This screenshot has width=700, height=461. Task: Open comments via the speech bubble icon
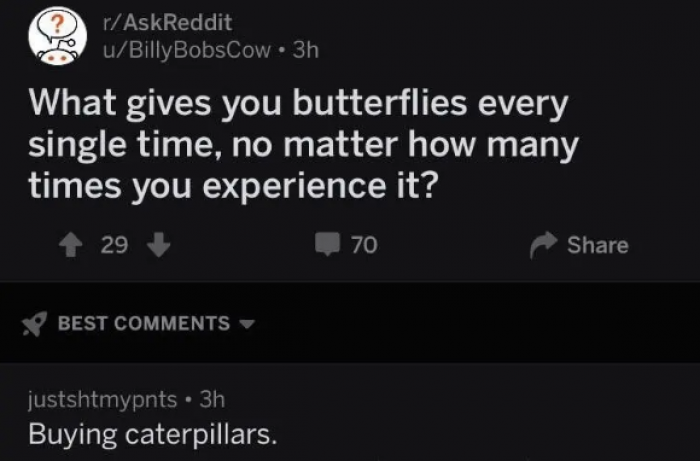click(x=330, y=245)
